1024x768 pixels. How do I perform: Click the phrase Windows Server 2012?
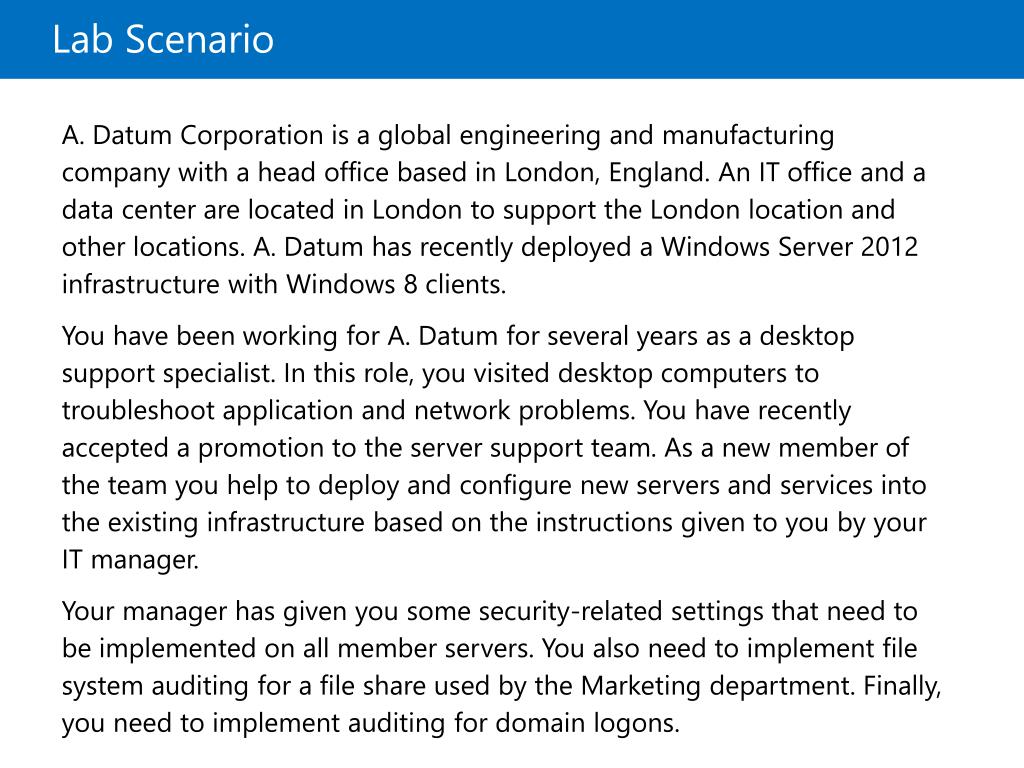790,247
